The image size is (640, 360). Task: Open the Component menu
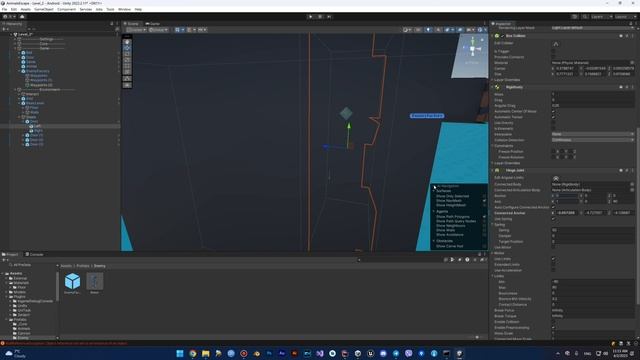(67, 9)
